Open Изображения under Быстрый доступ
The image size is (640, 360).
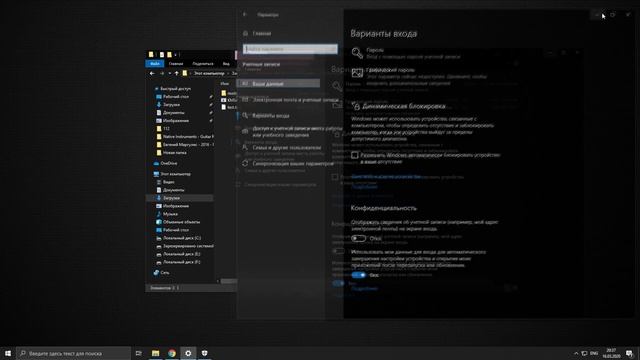[x=176, y=121]
